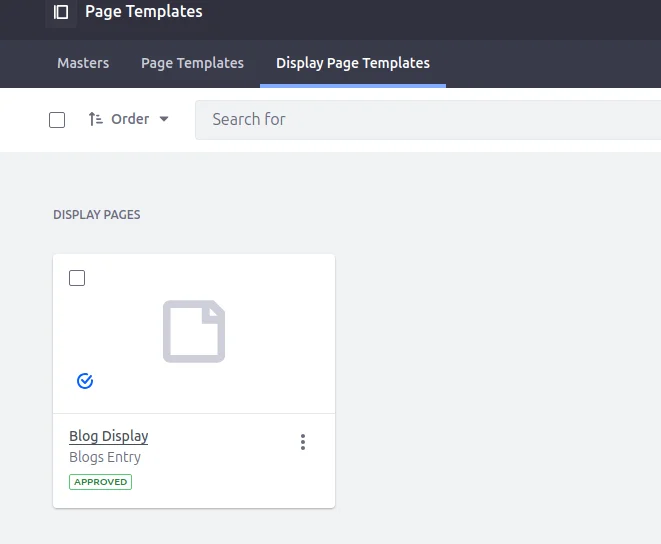This screenshot has width=661, height=544.
Task: Select the Display Page Templates tab
Action: click(x=352, y=63)
